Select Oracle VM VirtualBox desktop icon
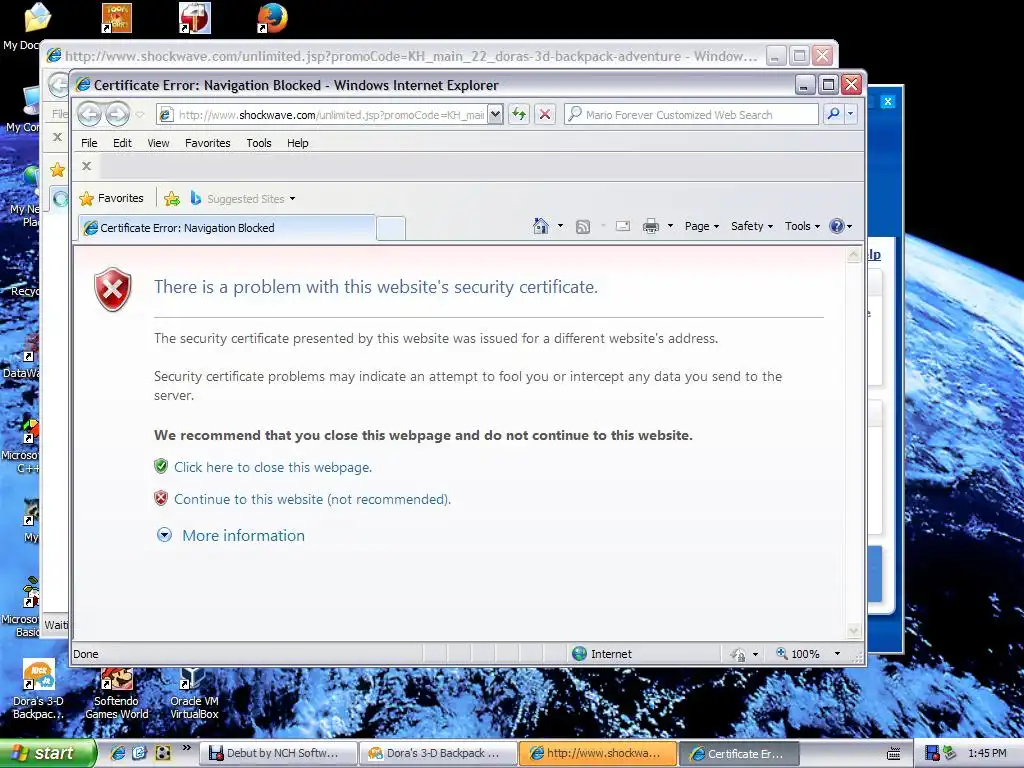Viewport: 1024px width, 768px height. tap(194, 694)
